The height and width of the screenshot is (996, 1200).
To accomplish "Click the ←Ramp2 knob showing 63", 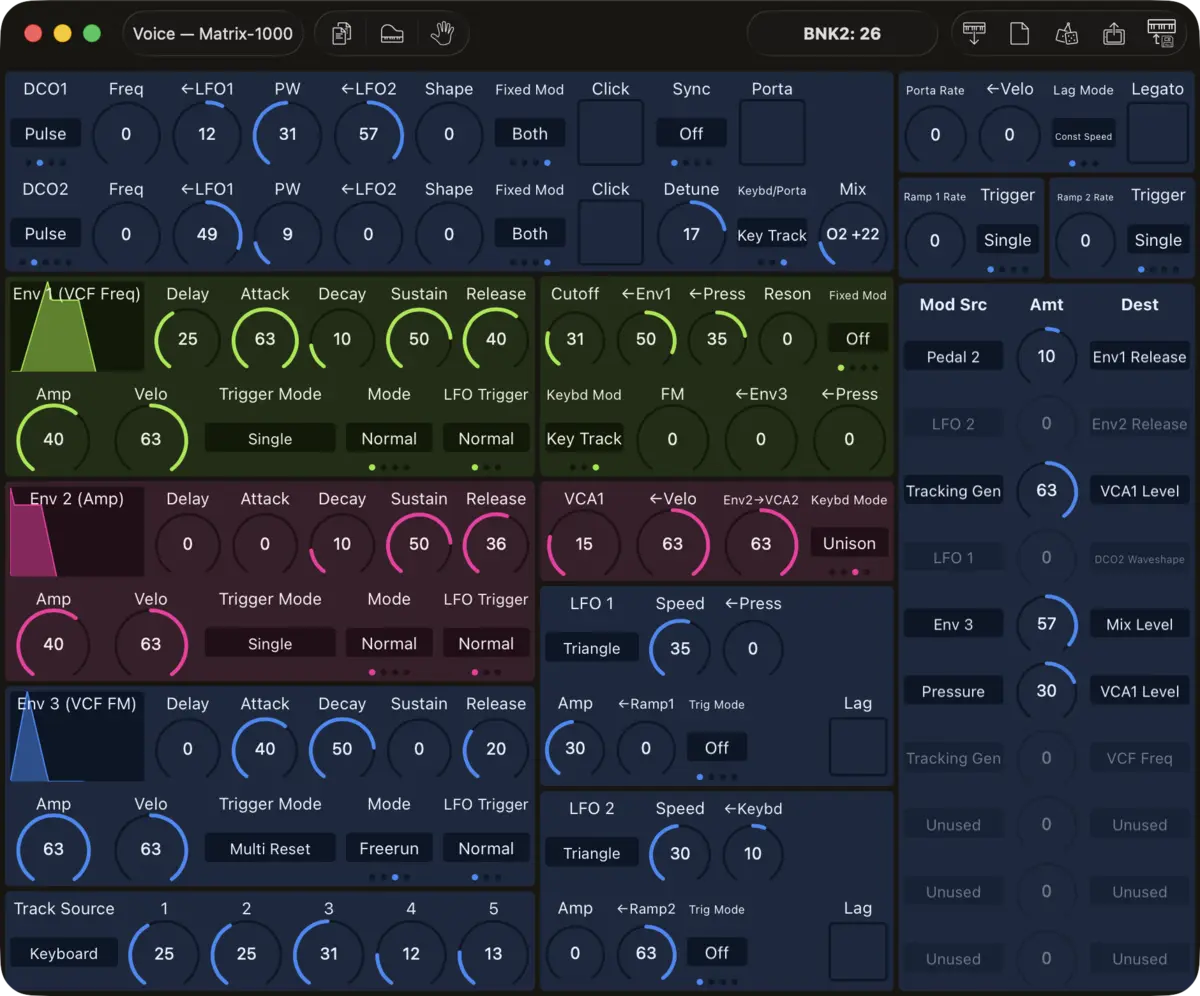I will pos(646,953).
